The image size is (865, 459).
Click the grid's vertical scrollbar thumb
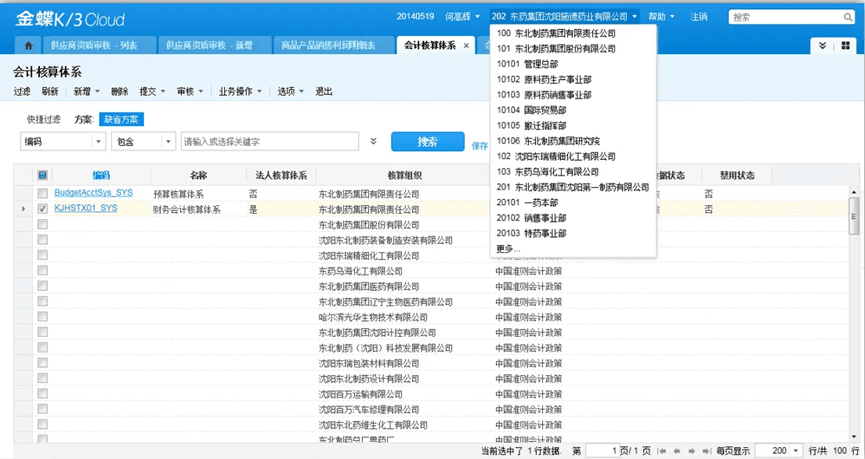(x=854, y=216)
